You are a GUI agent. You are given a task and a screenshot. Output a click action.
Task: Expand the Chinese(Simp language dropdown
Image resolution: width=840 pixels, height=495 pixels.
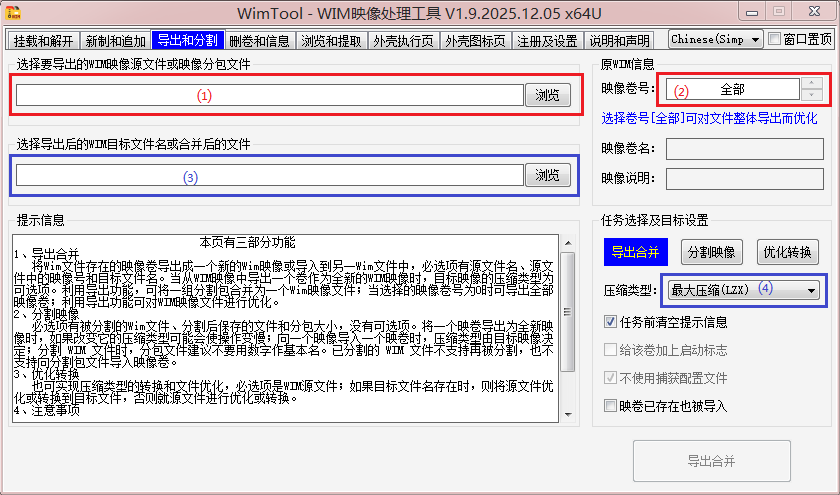pyautogui.click(x=715, y=39)
